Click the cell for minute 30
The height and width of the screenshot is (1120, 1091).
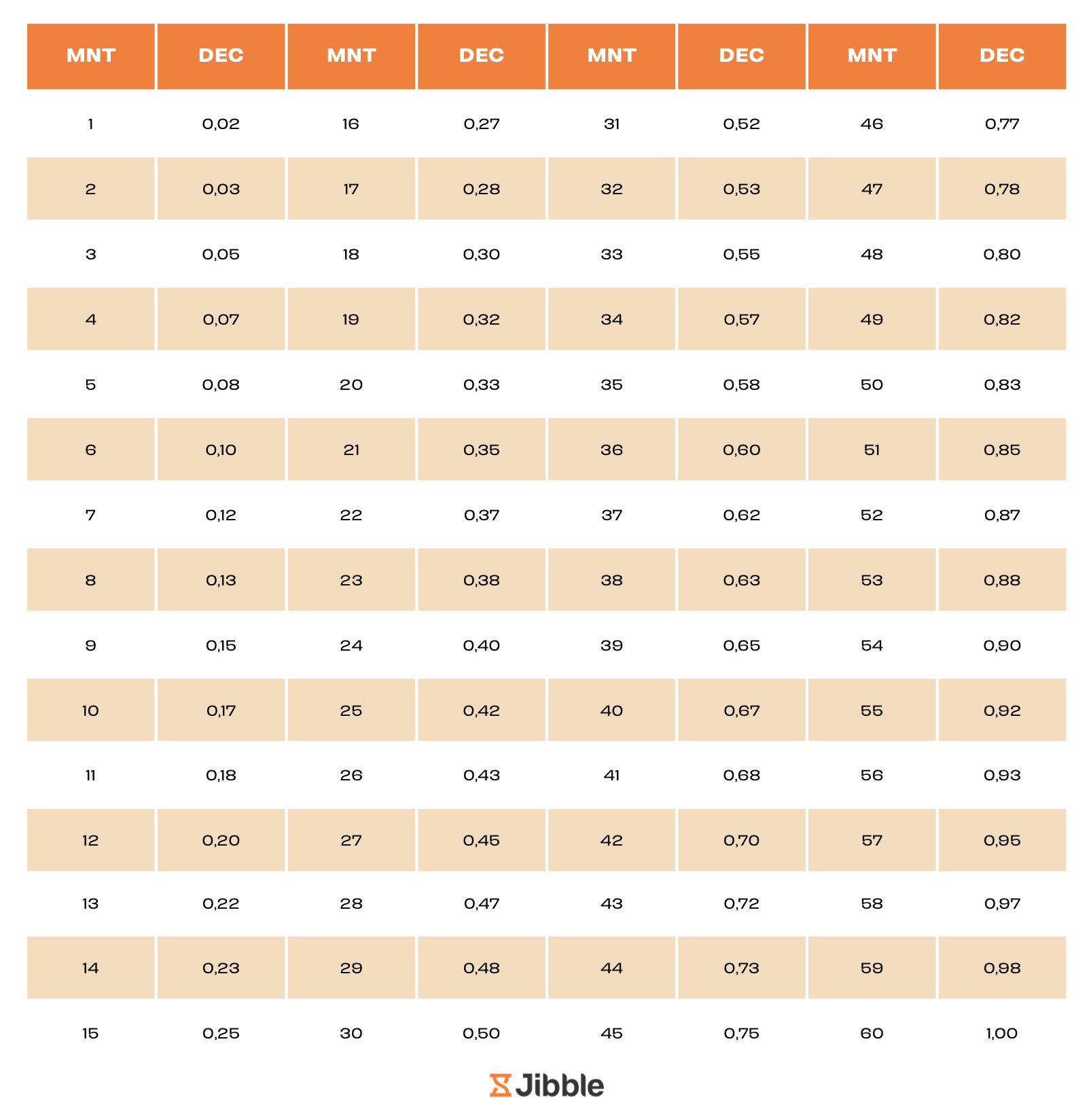(351, 1033)
